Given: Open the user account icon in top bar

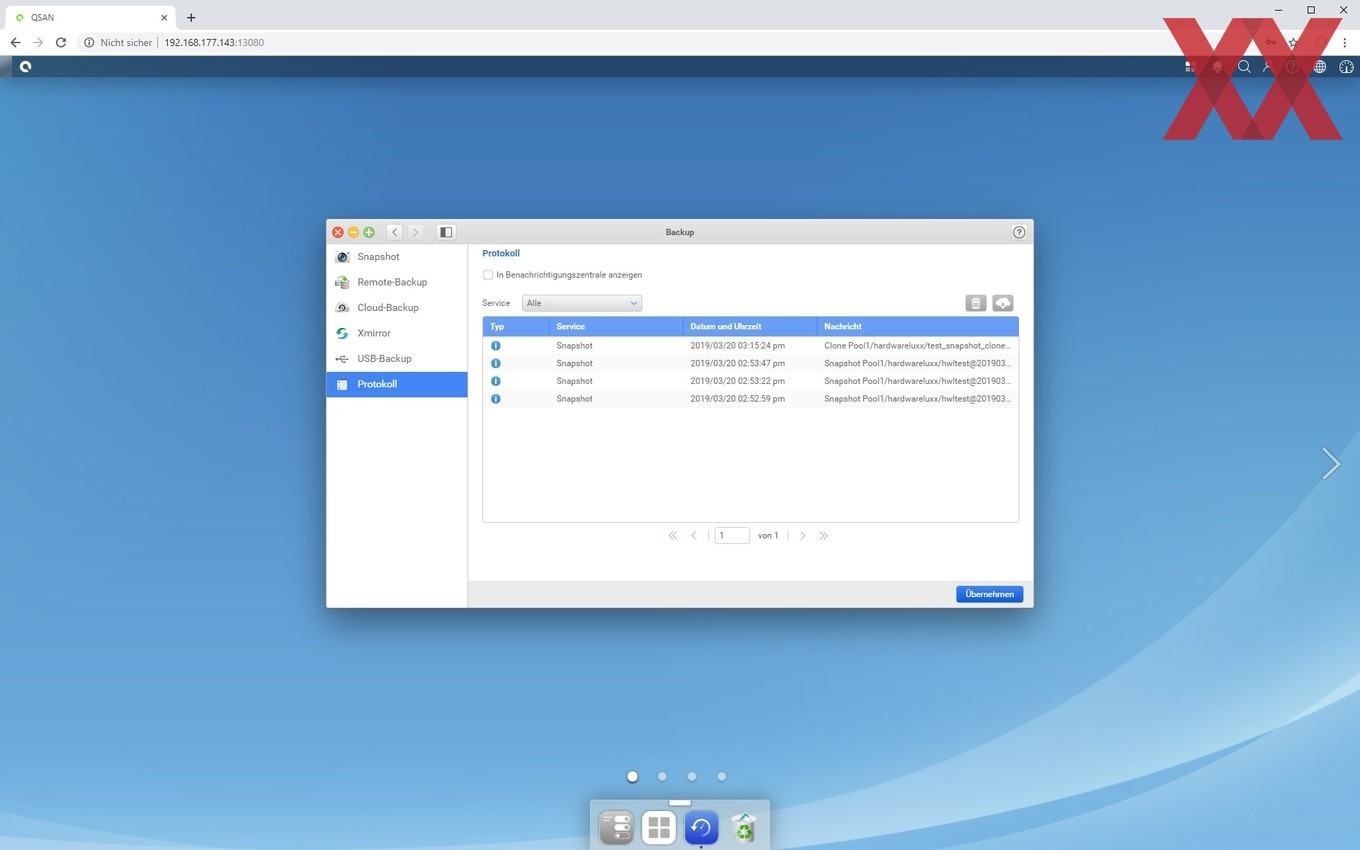Looking at the screenshot, I should pyautogui.click(x=1268, y=67).
